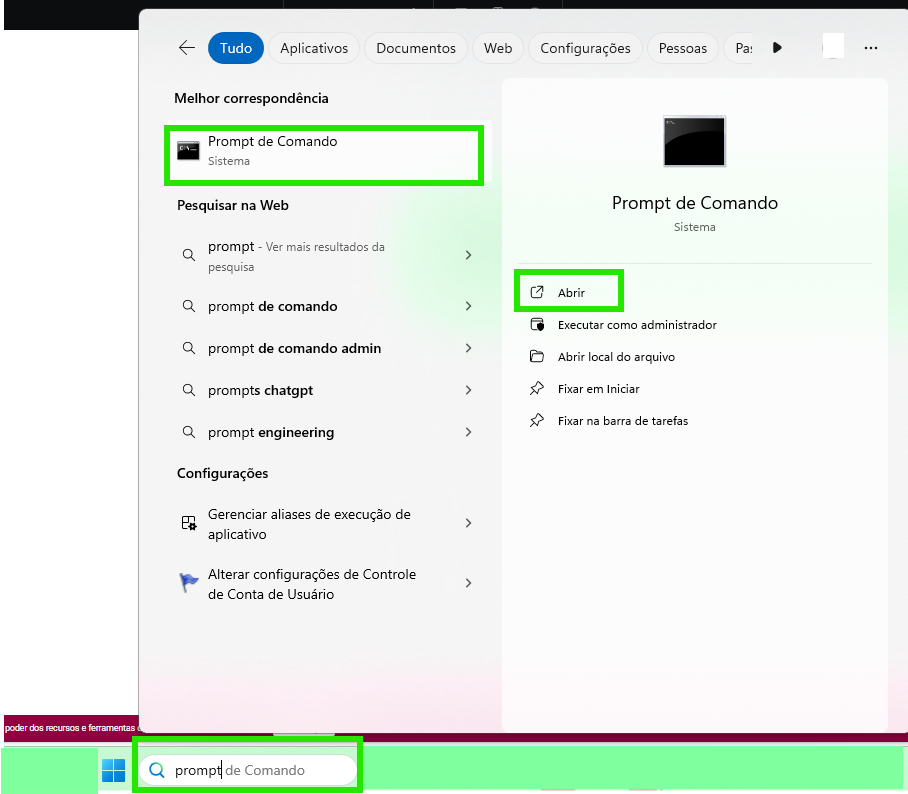Open the Configurações filter tab

[585, 48]
